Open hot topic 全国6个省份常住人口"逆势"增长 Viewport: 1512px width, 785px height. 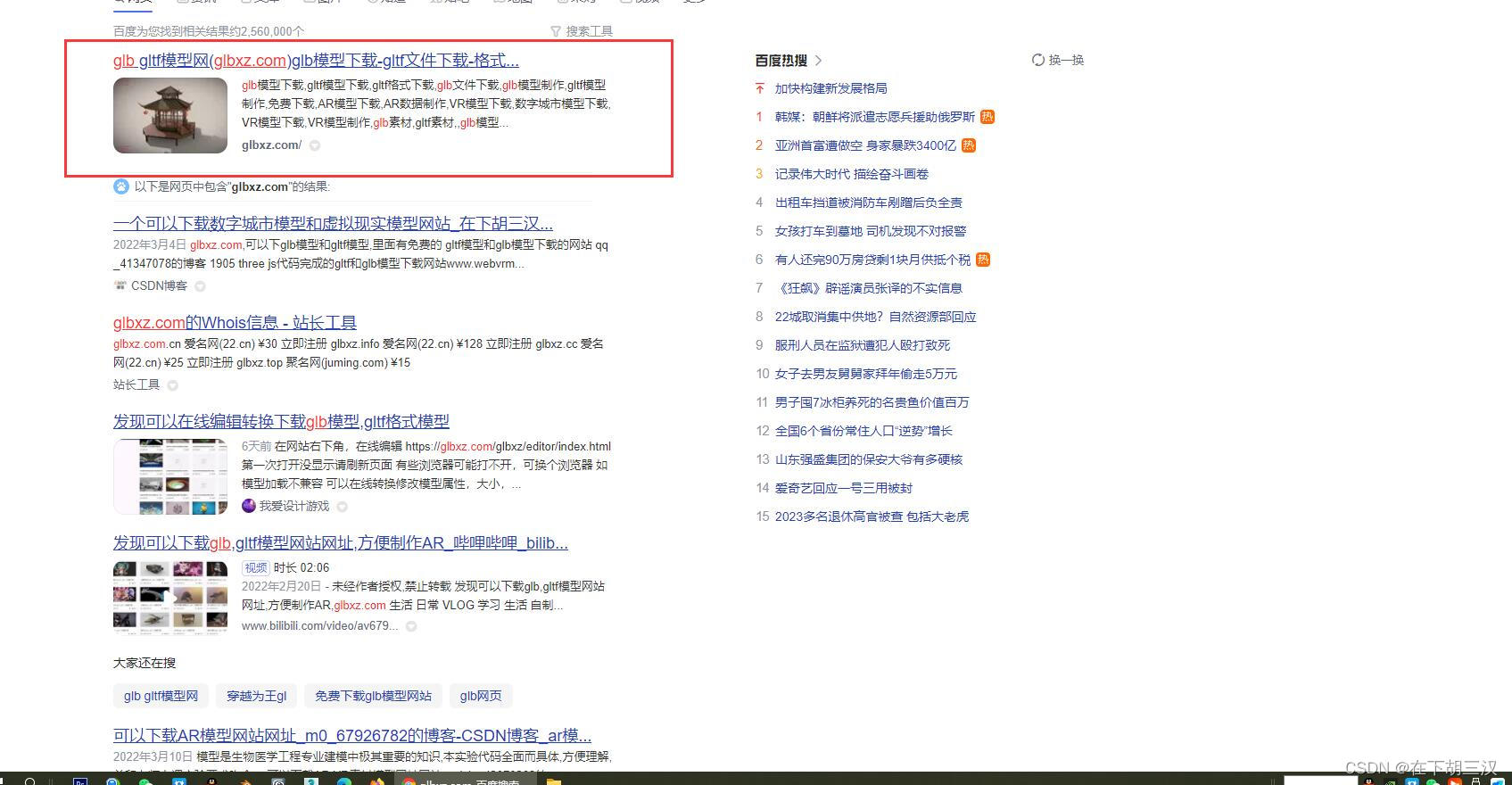863,431
